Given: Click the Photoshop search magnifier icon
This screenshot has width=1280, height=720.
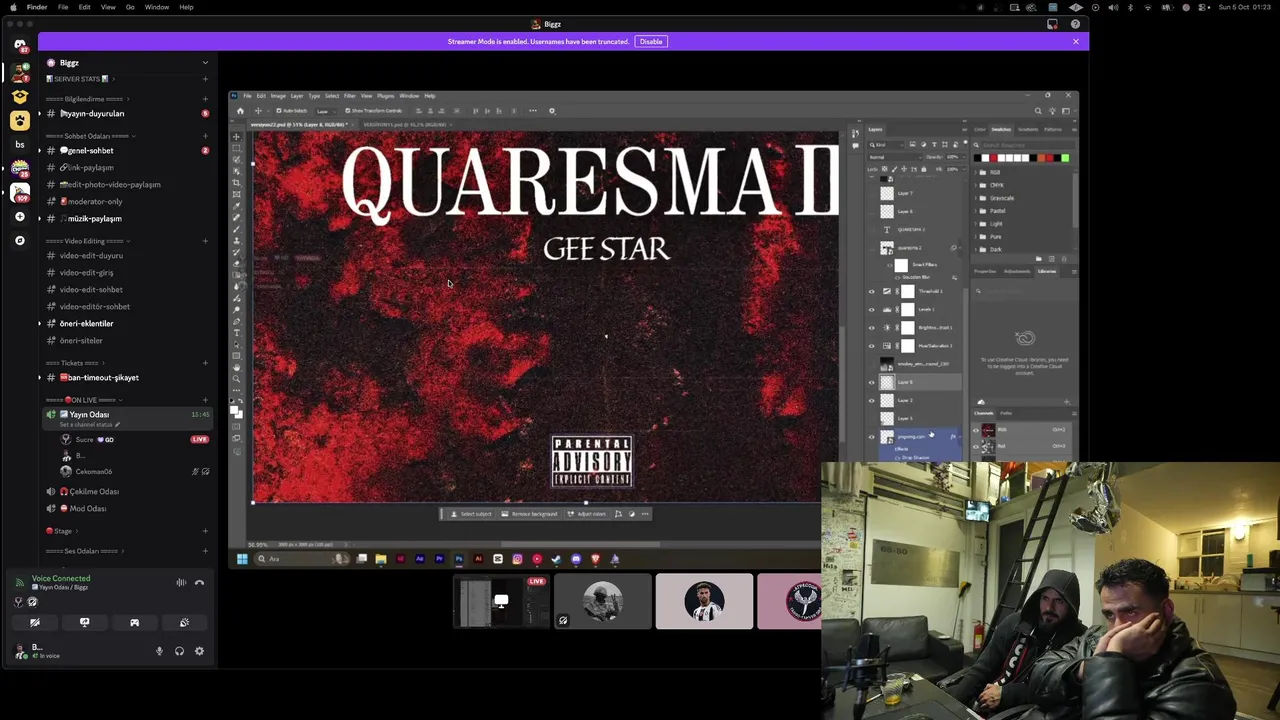Looking at the screenshot, I should [x=1038, y=111].
